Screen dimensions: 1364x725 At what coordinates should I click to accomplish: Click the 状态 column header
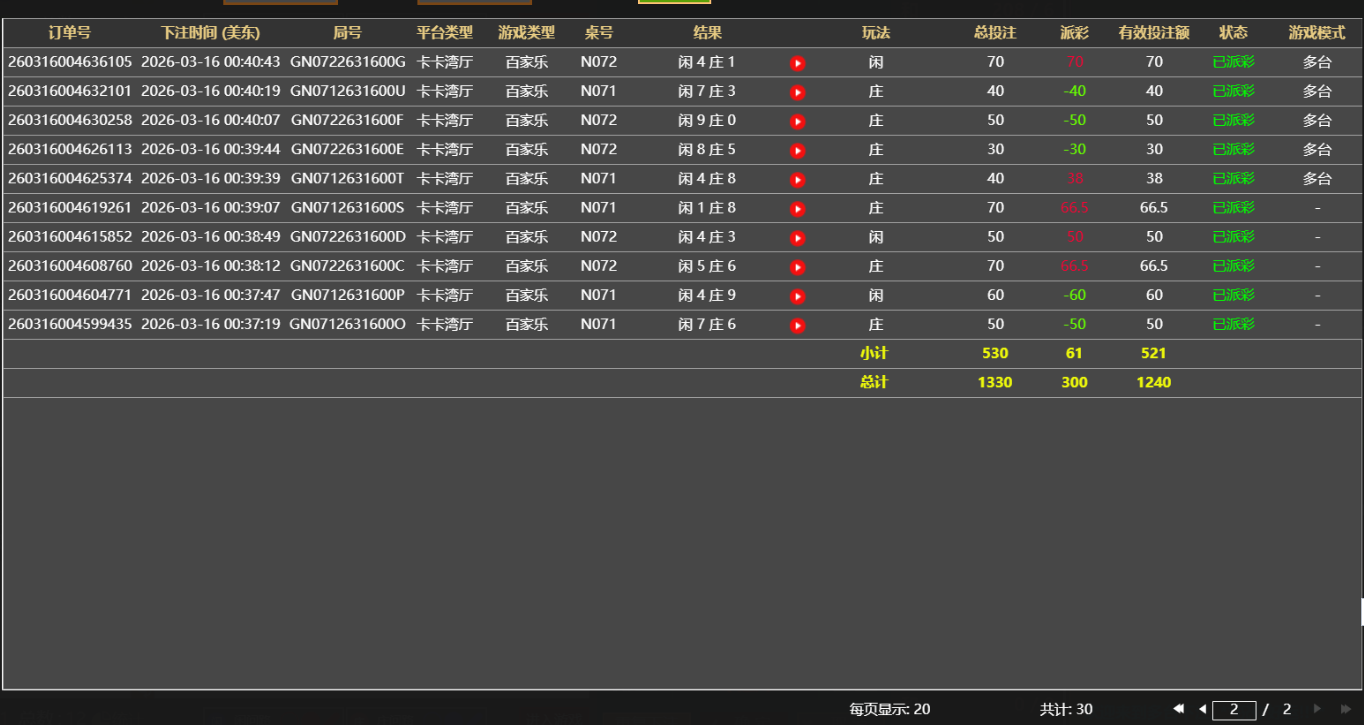click(1233, 33)
